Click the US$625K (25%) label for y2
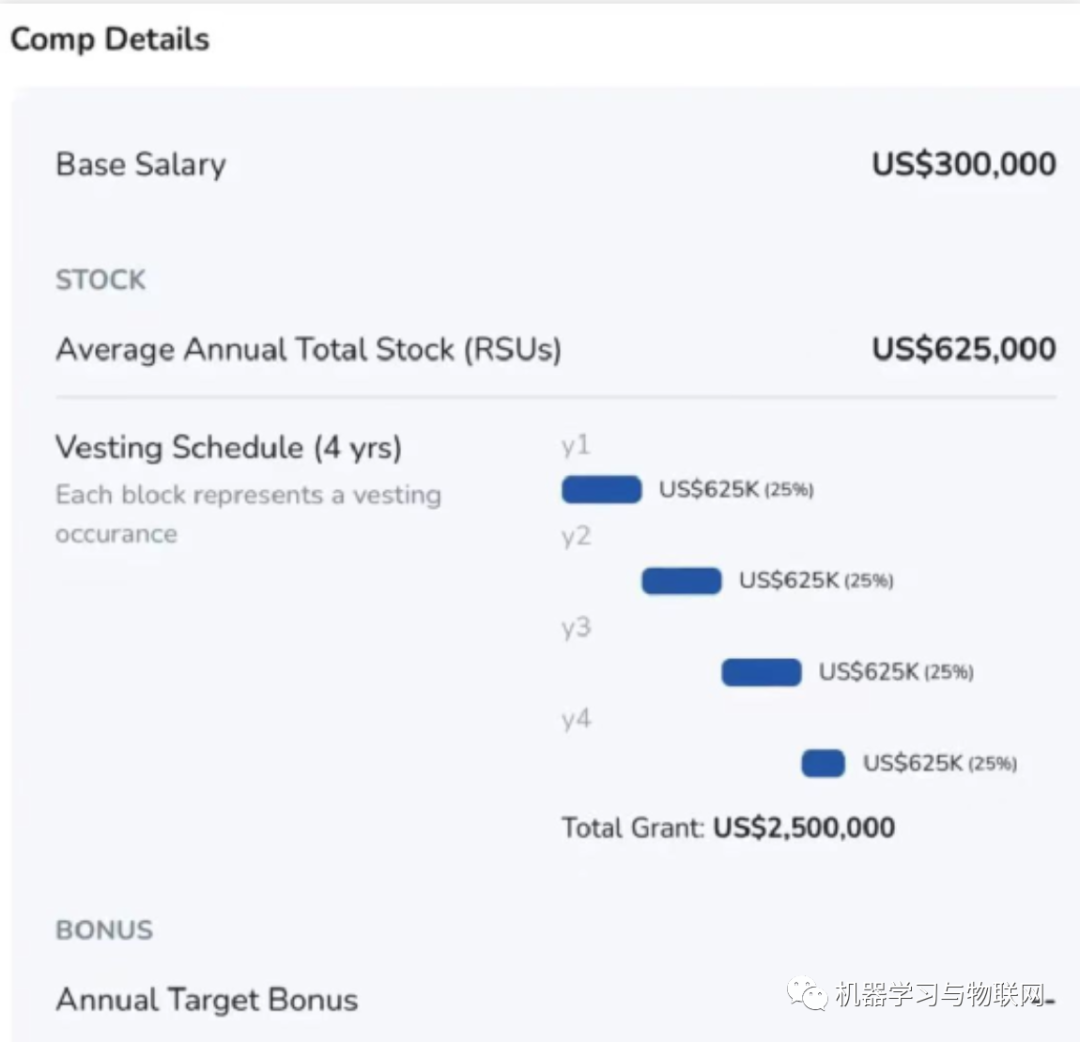The width and height of the screenshot is (1080, 1042). (816, 581)
